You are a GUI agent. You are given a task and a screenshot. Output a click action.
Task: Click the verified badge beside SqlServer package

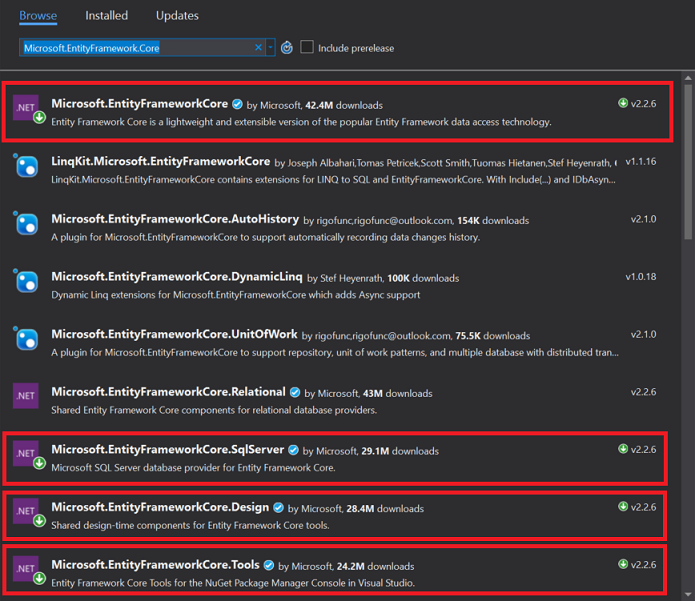click(x=293, y=450)
